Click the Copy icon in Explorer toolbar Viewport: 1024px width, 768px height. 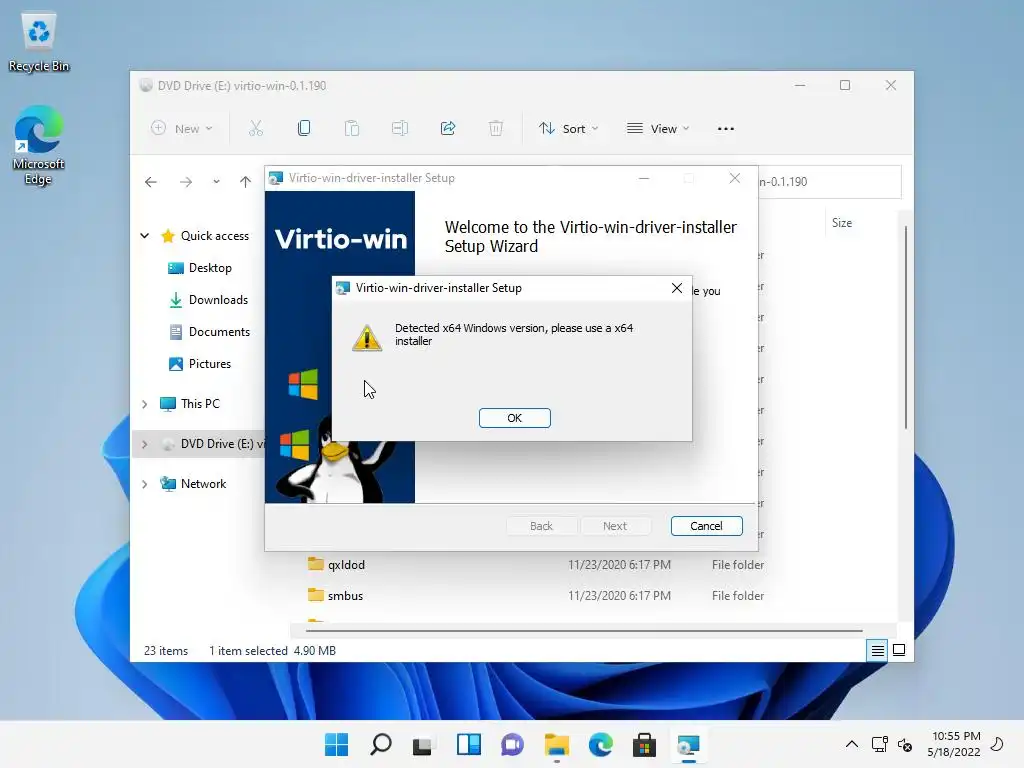pyautogui.click(x=304, y=129)
